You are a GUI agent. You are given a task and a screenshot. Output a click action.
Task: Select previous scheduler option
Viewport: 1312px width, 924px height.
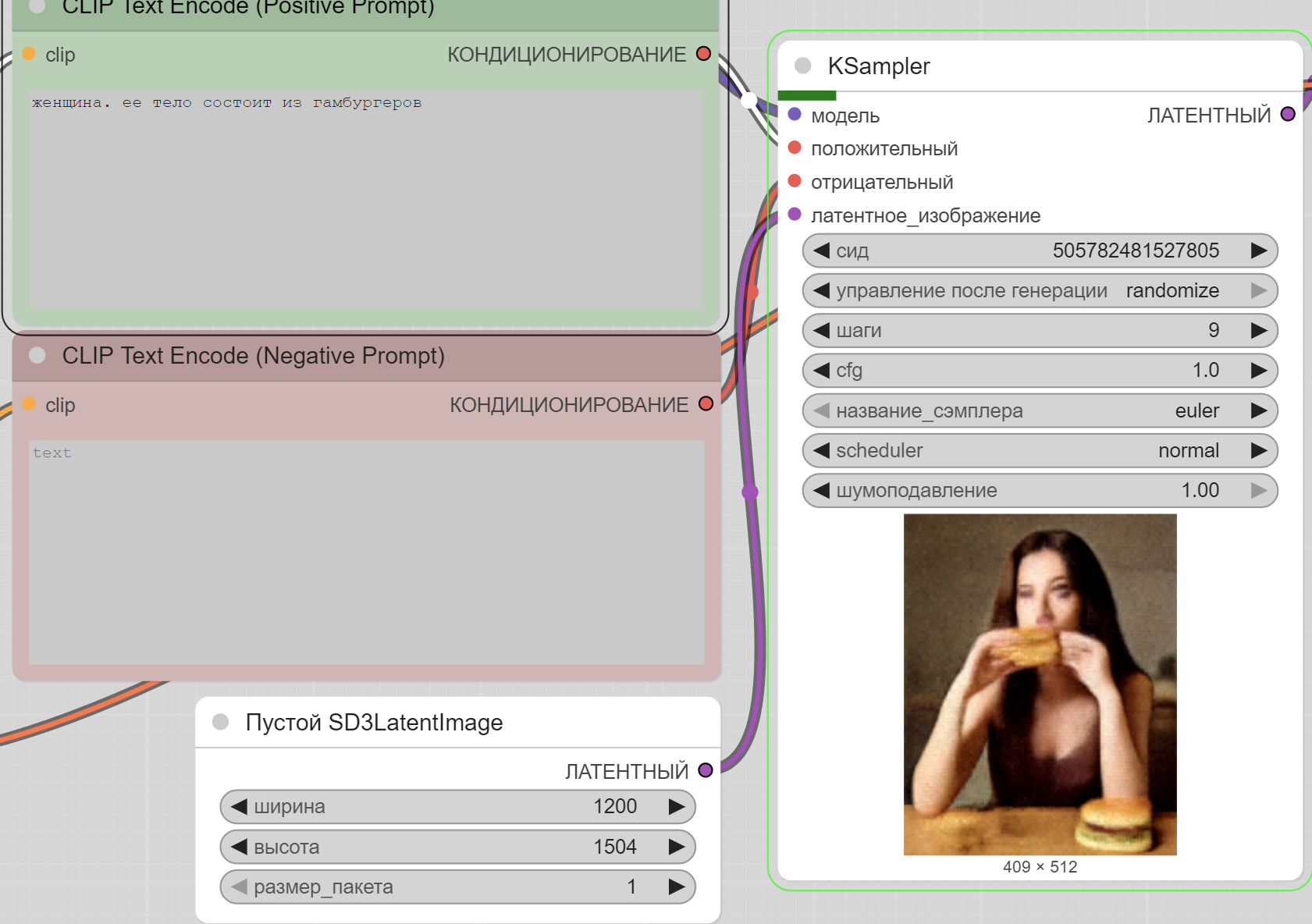click(821, 450)
